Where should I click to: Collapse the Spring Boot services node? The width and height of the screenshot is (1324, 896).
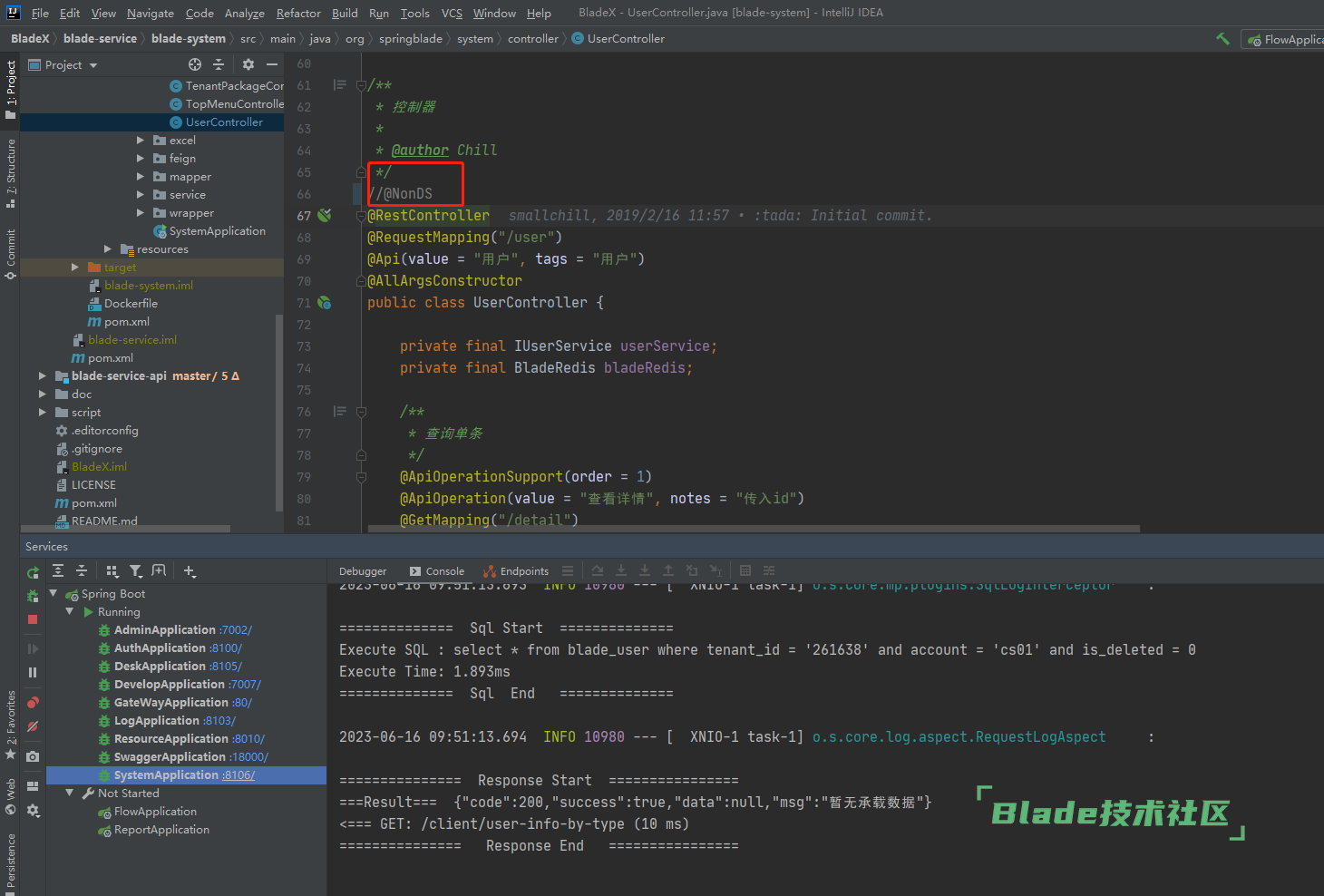click(54, 593)
